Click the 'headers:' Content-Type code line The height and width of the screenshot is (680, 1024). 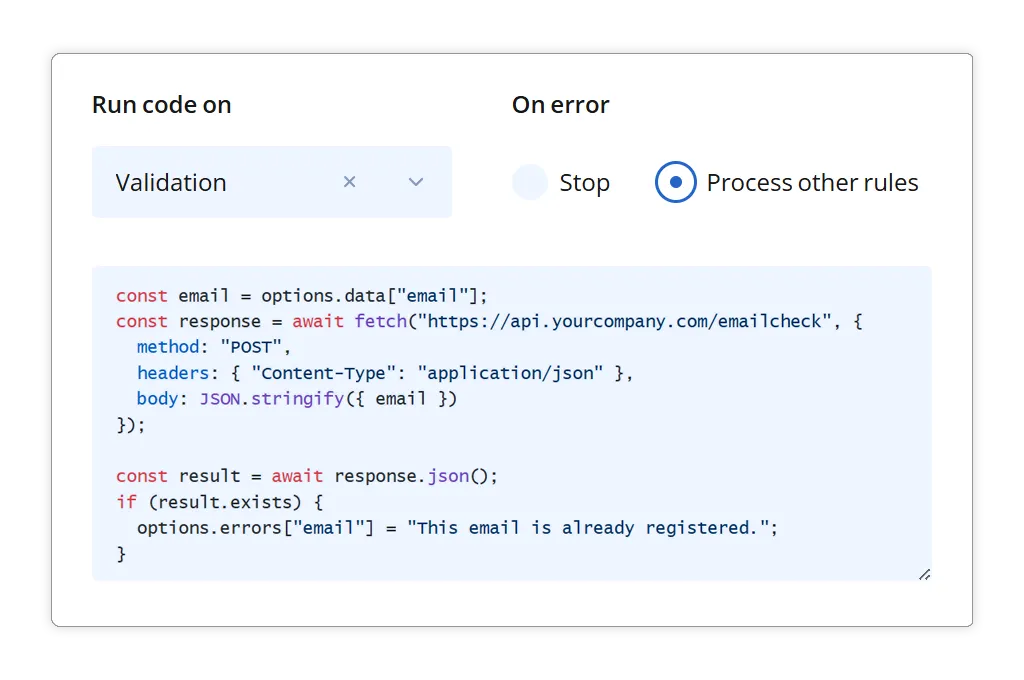[385, 373]
